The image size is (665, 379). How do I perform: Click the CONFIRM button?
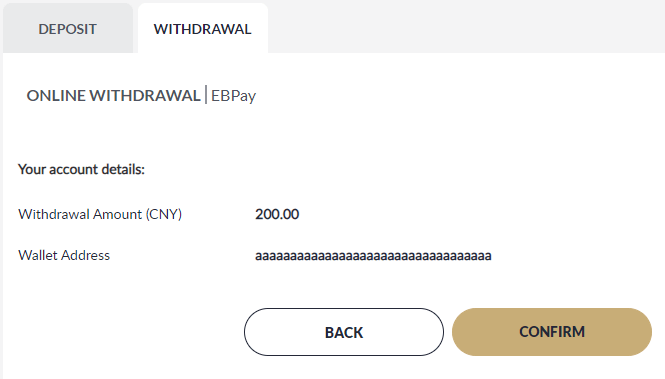click(552, 332)
